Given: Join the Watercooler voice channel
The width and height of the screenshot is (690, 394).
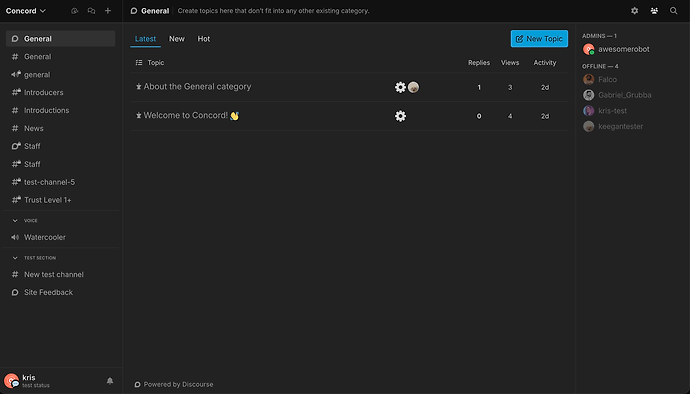Looking at the screenshot, I should coord(61,237).
